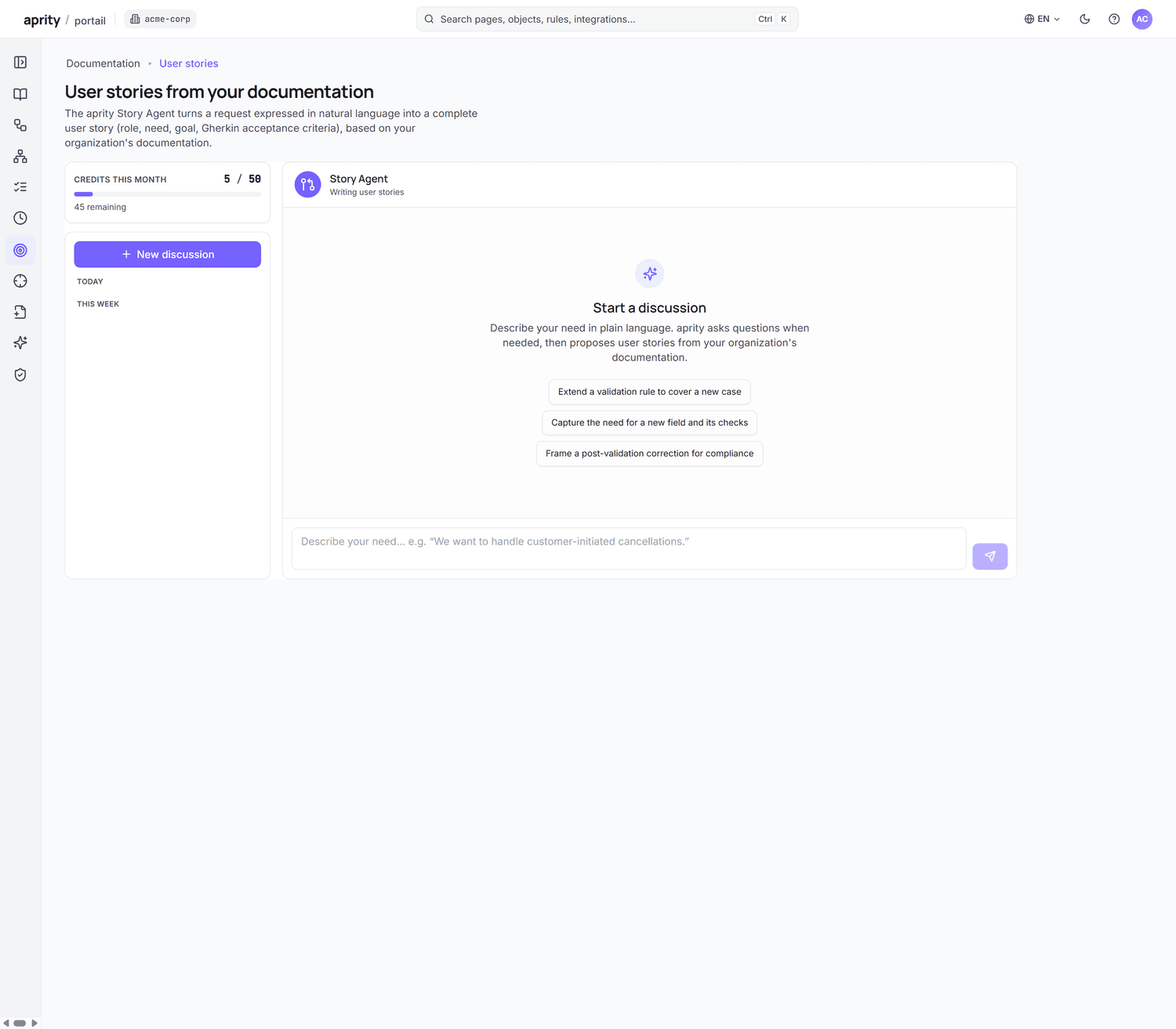Click the sparkle icon above Start a discussion
This screenshot has height=1029, width=1176.
pyautogui.click(x=650, y=274)
